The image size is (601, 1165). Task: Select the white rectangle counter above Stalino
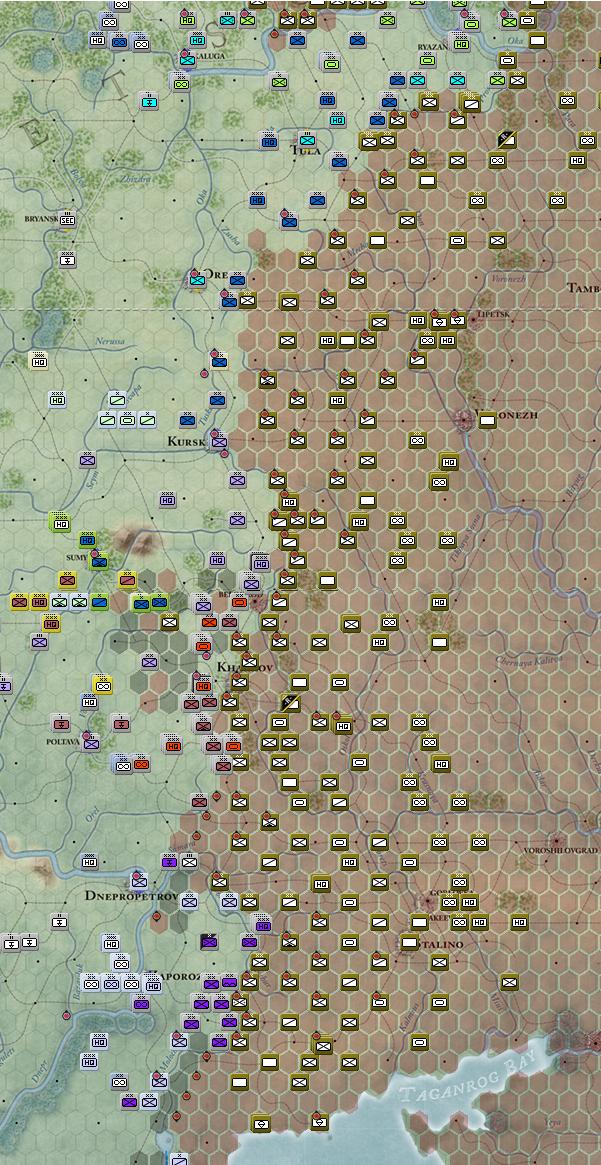[x=419, y=922]
